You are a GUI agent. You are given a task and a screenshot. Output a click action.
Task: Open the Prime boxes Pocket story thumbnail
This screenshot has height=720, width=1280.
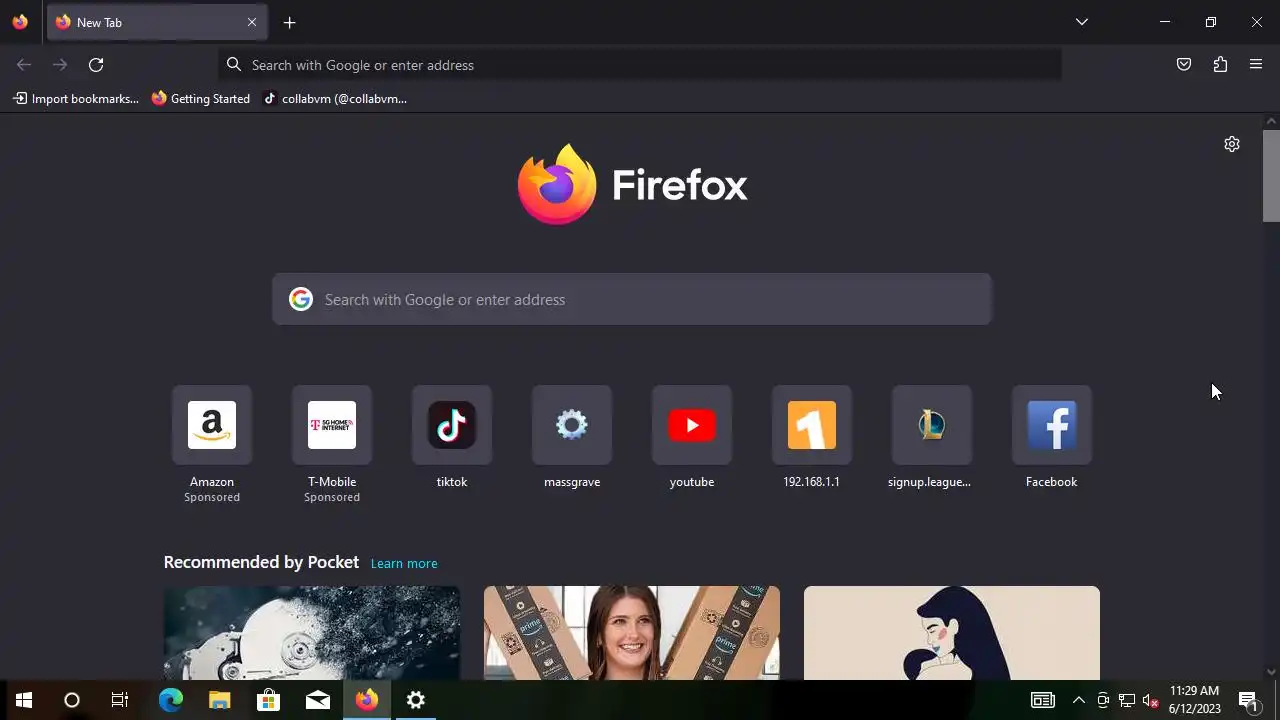632,633
